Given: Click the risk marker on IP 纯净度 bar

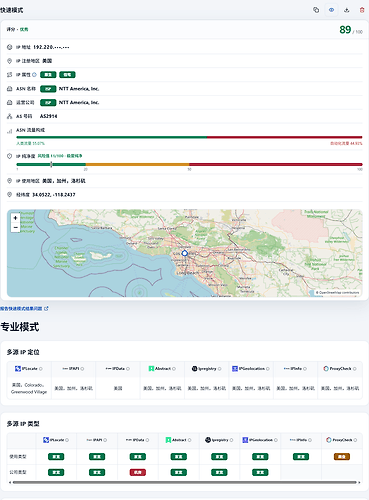Looking at the screenshot, I should click(51, 164).
